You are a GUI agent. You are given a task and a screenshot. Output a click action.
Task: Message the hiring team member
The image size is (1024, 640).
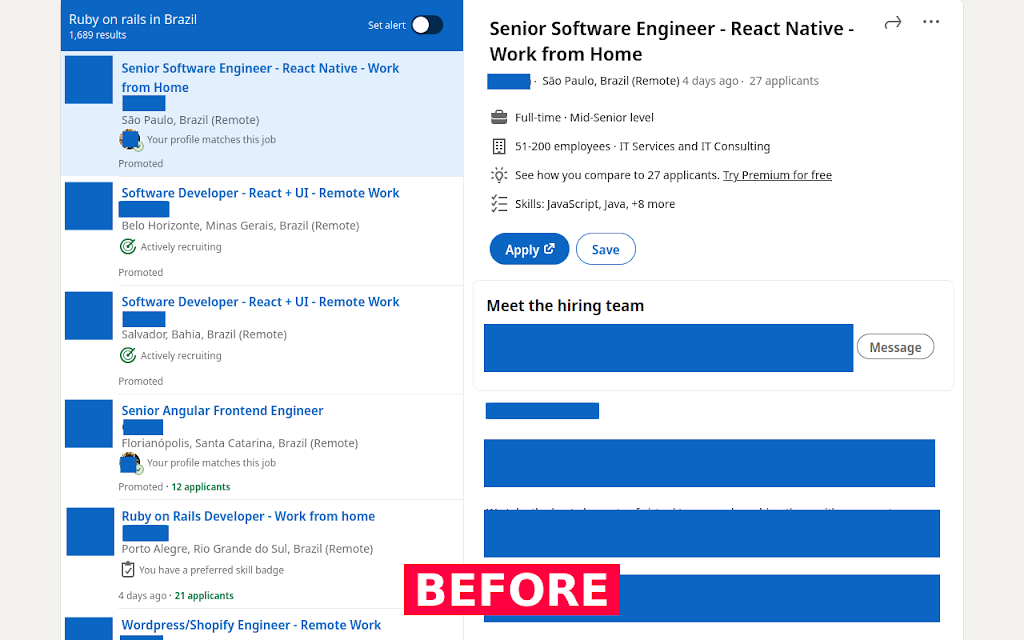click(895, 347)
